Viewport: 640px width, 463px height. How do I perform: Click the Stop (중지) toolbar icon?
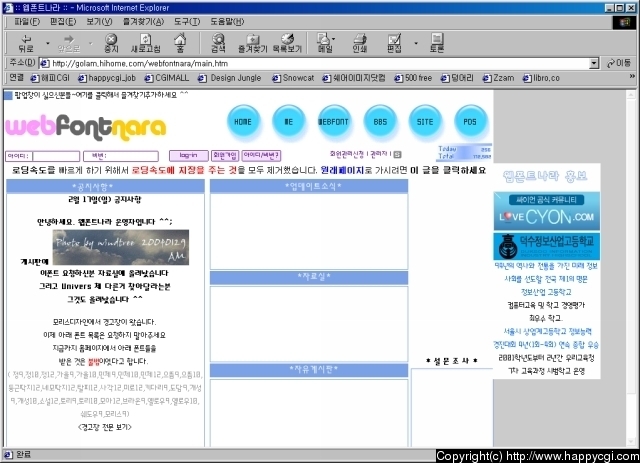111,43
